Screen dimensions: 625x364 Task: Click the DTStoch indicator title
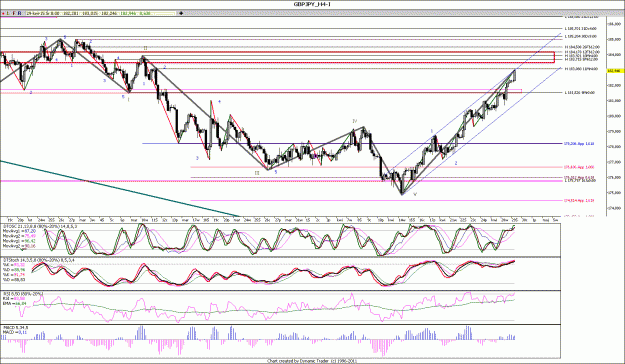coord(39,260)
